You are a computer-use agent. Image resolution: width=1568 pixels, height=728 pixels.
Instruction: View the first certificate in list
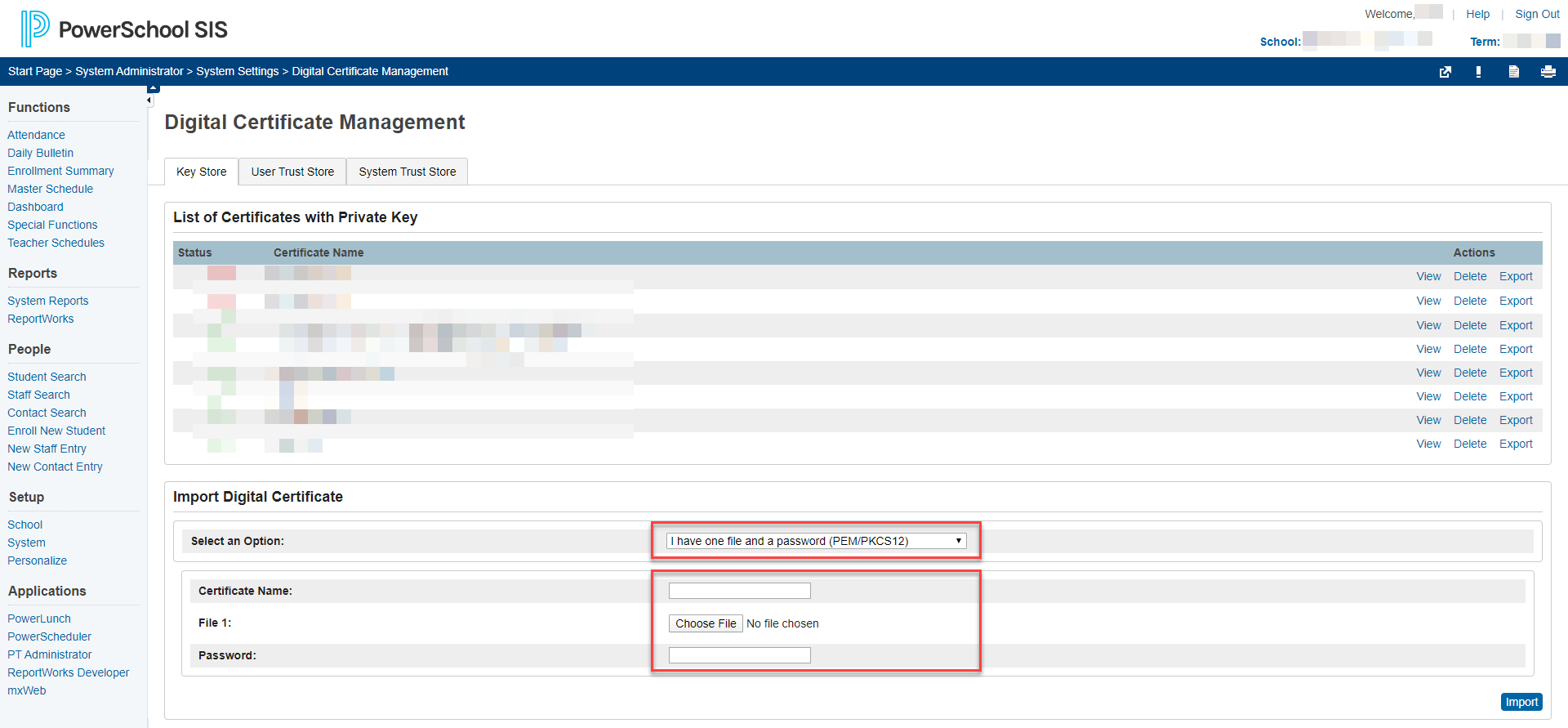1428,276
